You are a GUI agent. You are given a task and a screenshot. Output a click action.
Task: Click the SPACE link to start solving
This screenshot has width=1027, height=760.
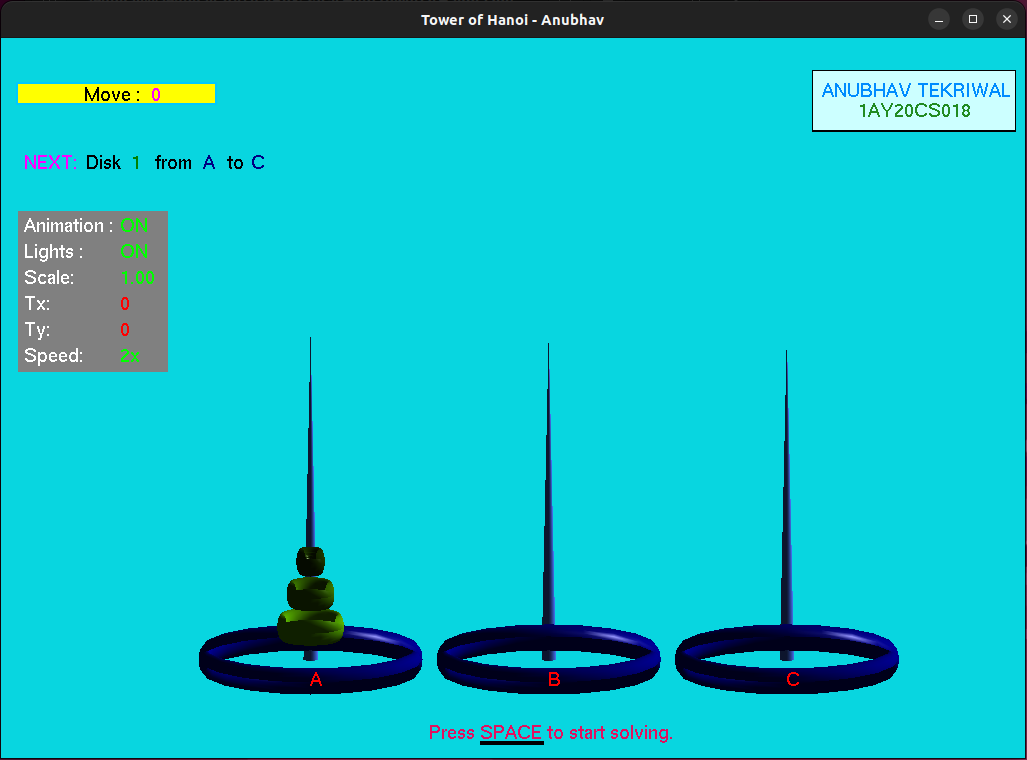511,732
